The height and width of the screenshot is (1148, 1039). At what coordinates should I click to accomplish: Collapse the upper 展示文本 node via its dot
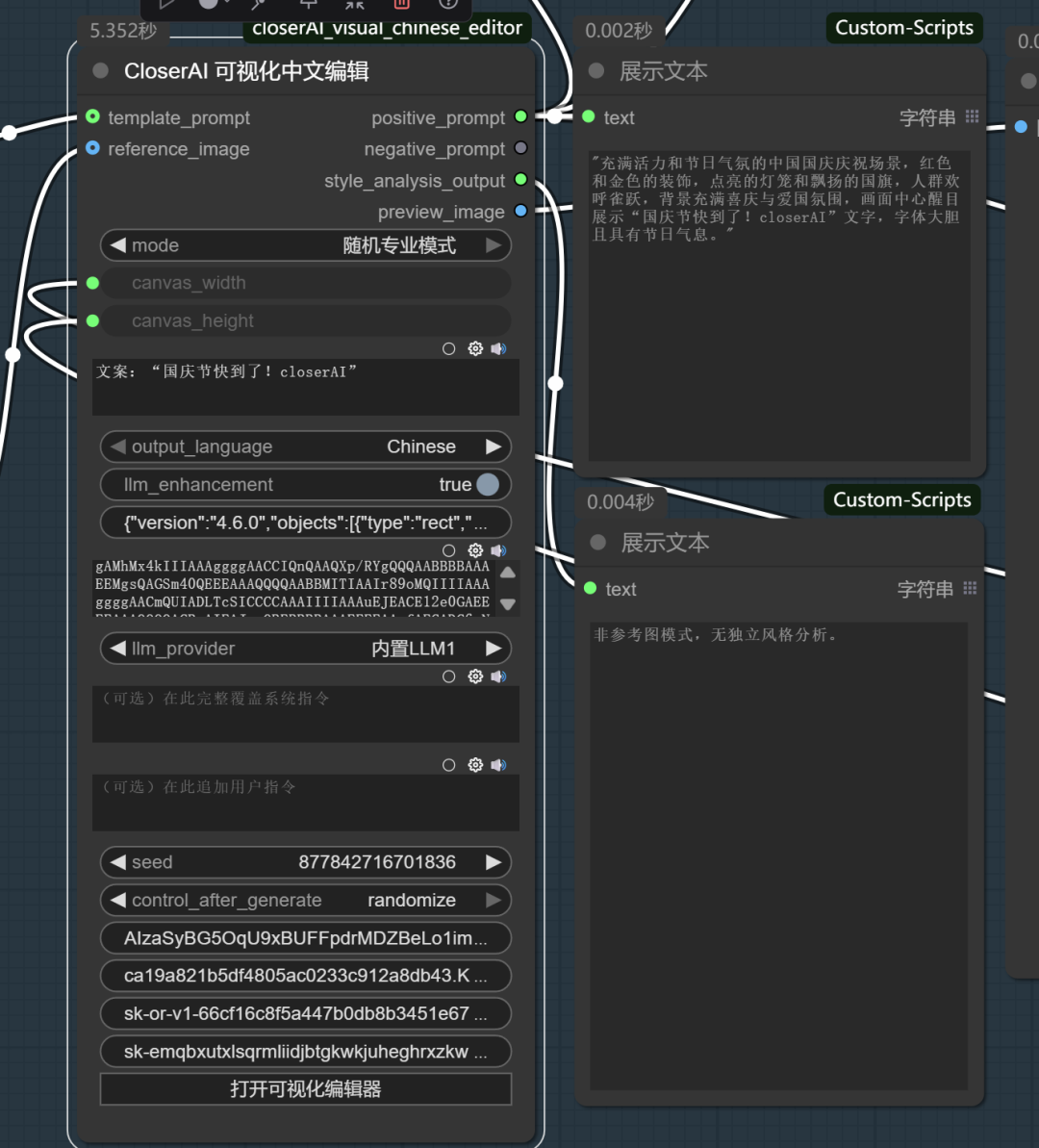tap(596, 71)
